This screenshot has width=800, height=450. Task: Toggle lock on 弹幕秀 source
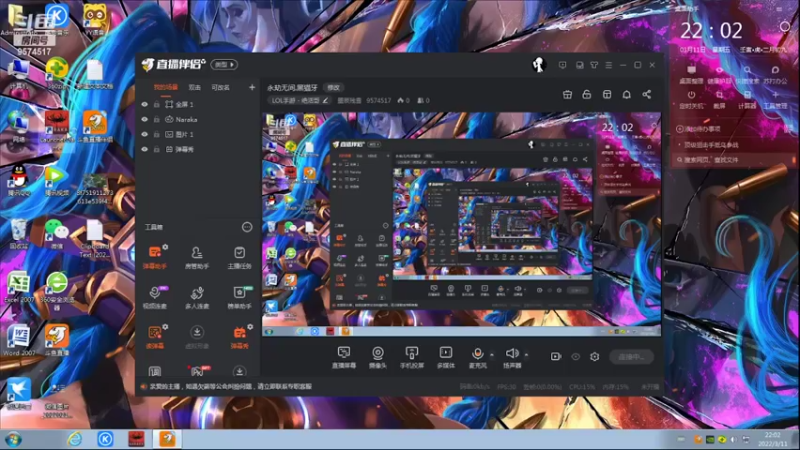[157, 149]
